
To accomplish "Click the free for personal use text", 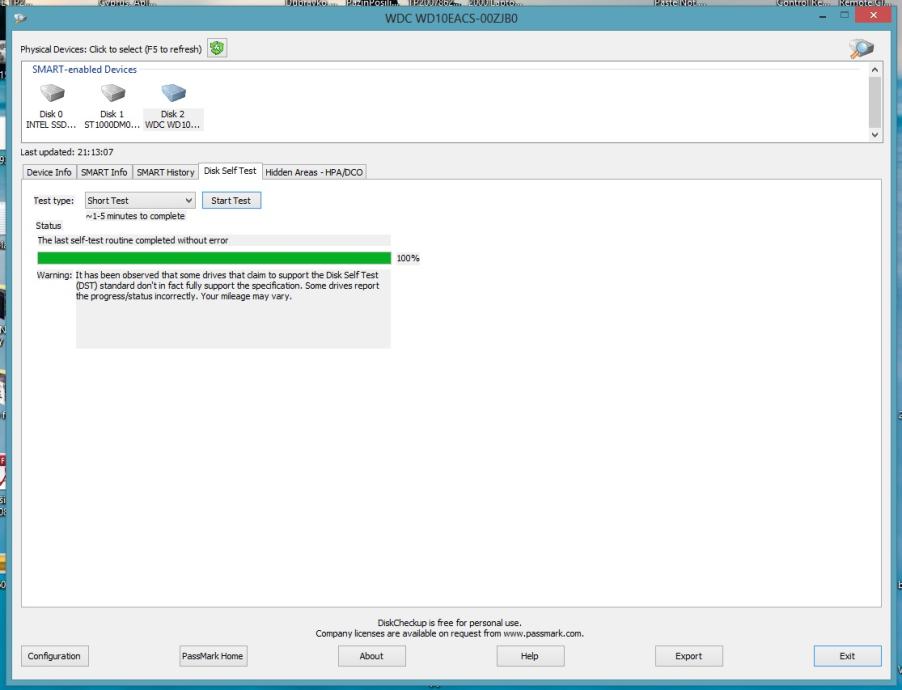I will pos(449,623).
